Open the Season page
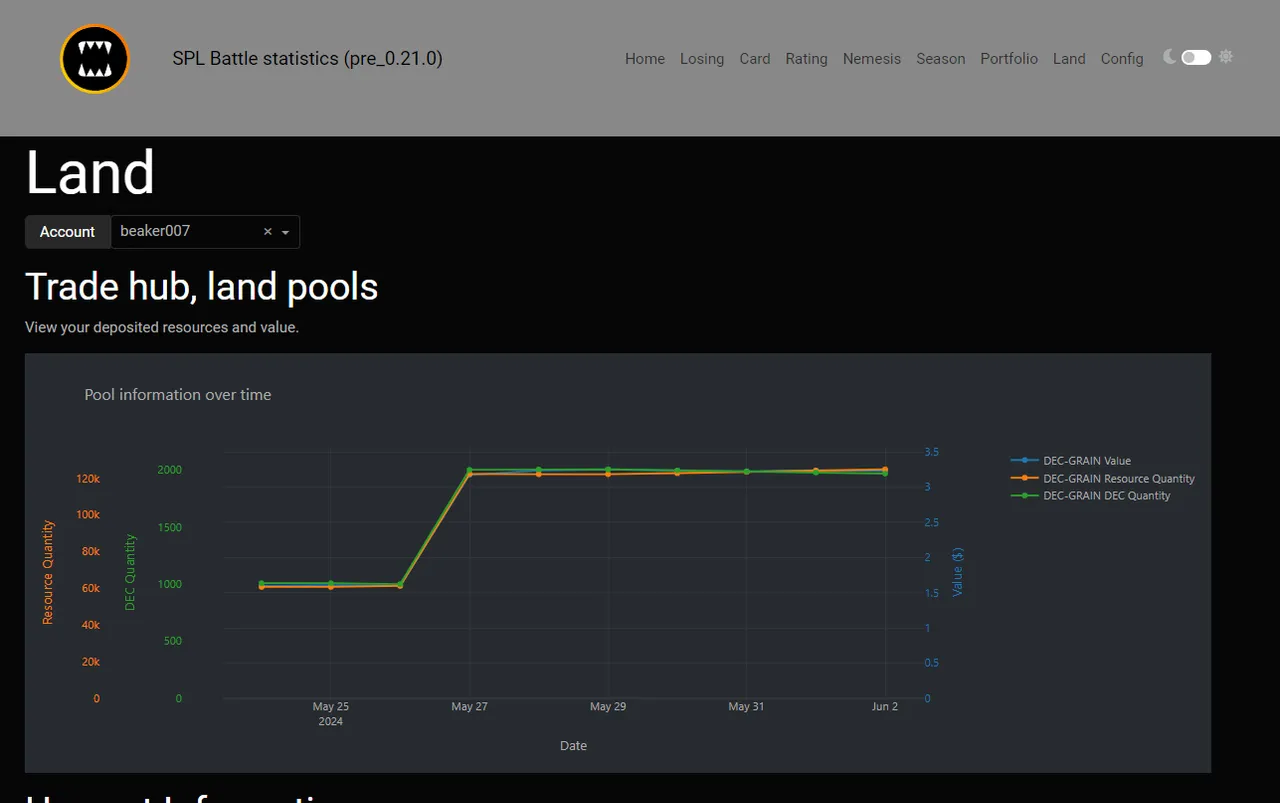1280x803 pixels. [941, 59]
